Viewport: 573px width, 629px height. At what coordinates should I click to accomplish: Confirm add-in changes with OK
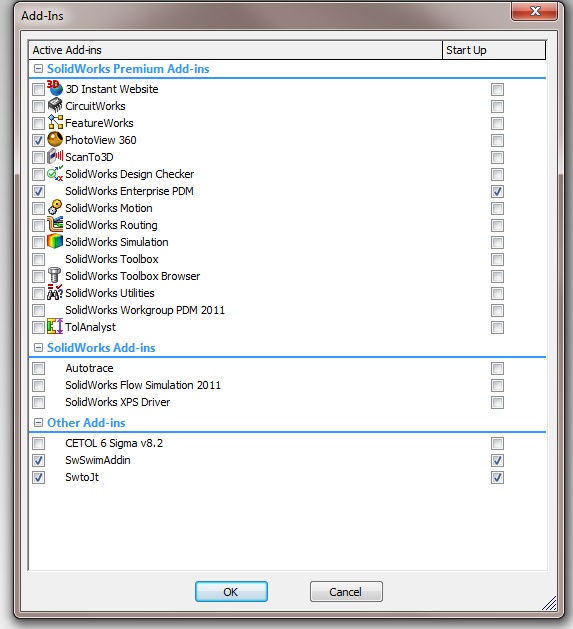(231, 592)
